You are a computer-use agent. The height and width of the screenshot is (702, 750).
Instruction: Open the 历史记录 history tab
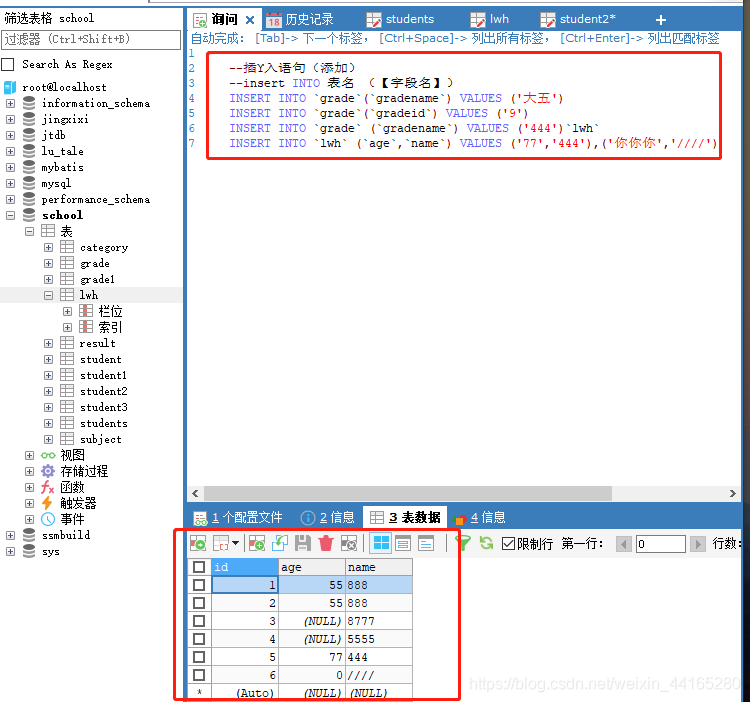300,20
